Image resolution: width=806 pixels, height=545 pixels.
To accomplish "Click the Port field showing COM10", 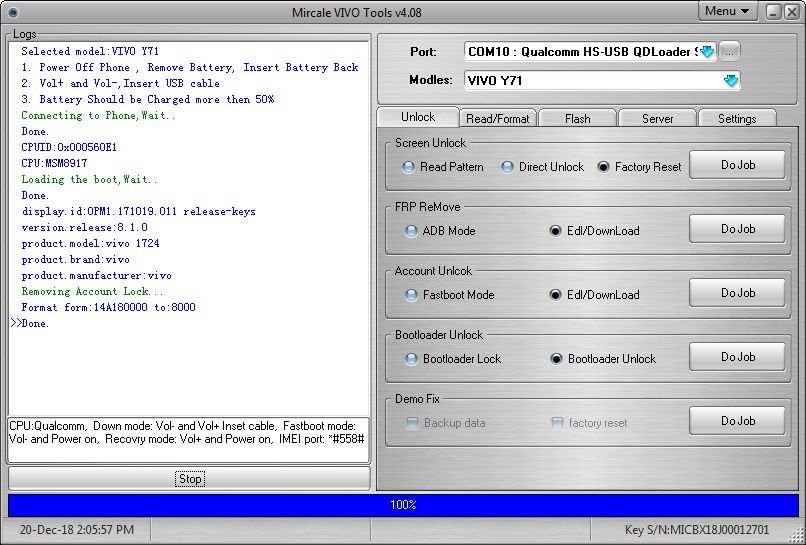I will [590, 51].
